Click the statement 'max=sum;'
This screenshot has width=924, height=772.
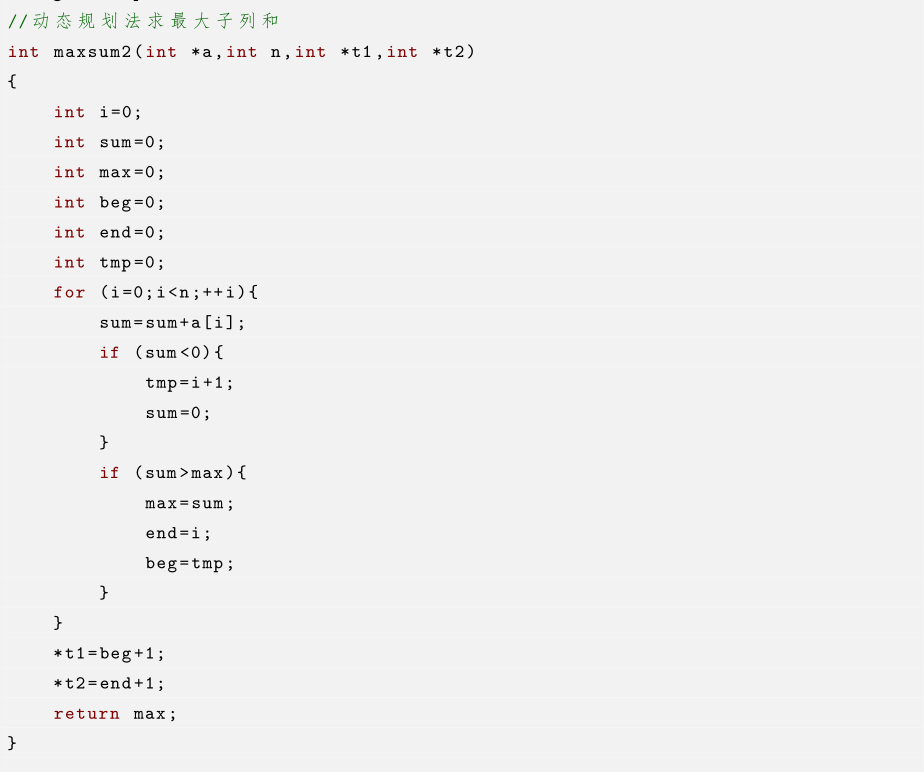click(189, 502)
